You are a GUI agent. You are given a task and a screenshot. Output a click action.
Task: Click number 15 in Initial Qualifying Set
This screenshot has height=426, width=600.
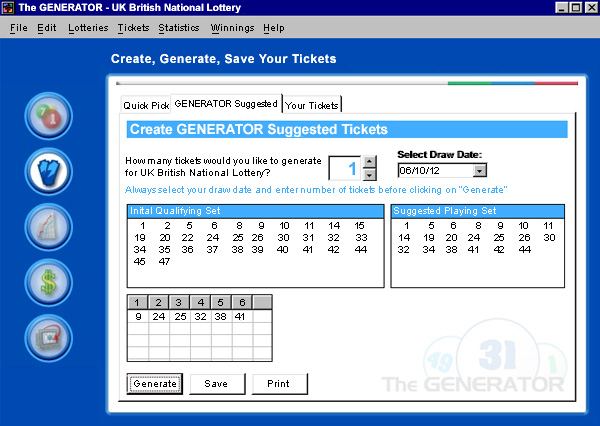[x=359, y=225]
